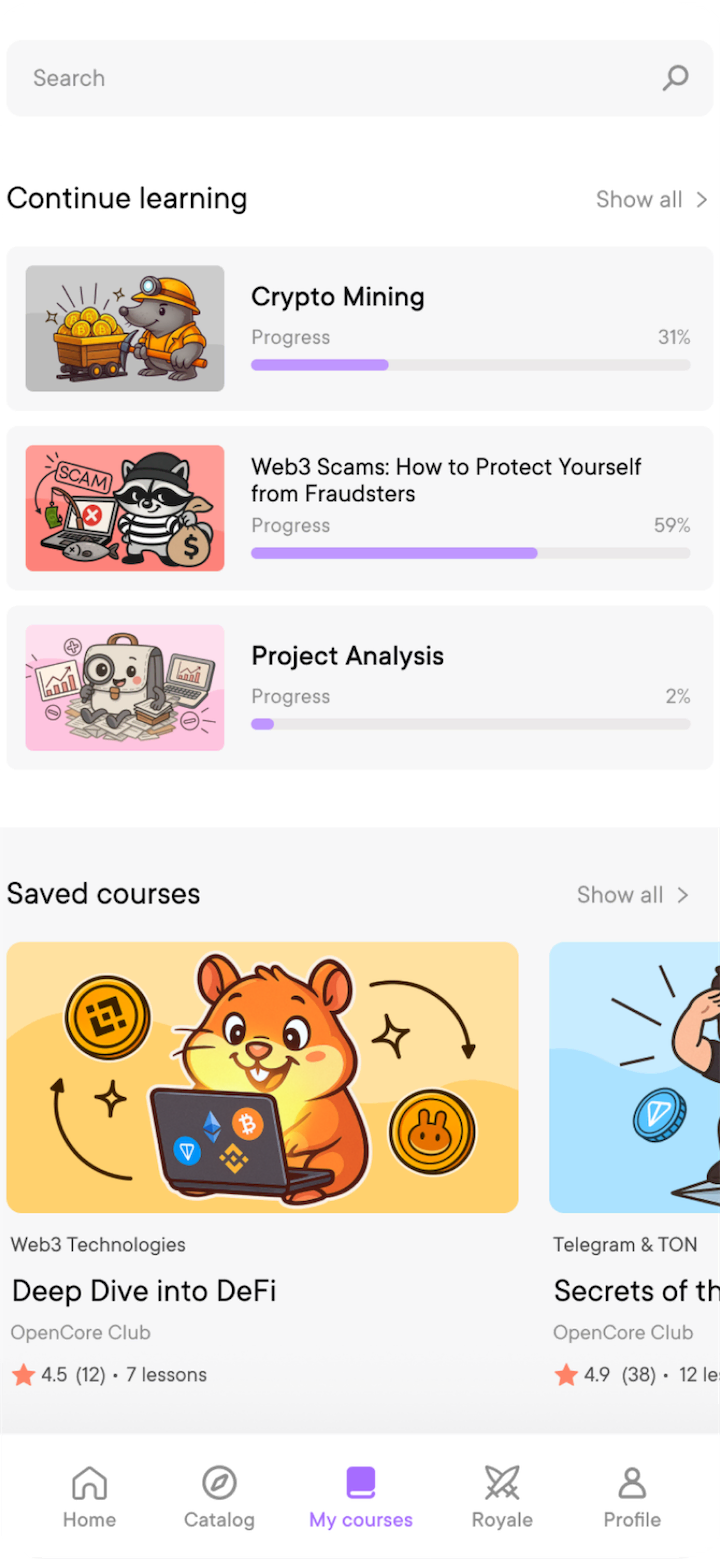Select the My courses book icon
The width and height of the screenshot is (720, 1559).
[x=361, y=1482]
